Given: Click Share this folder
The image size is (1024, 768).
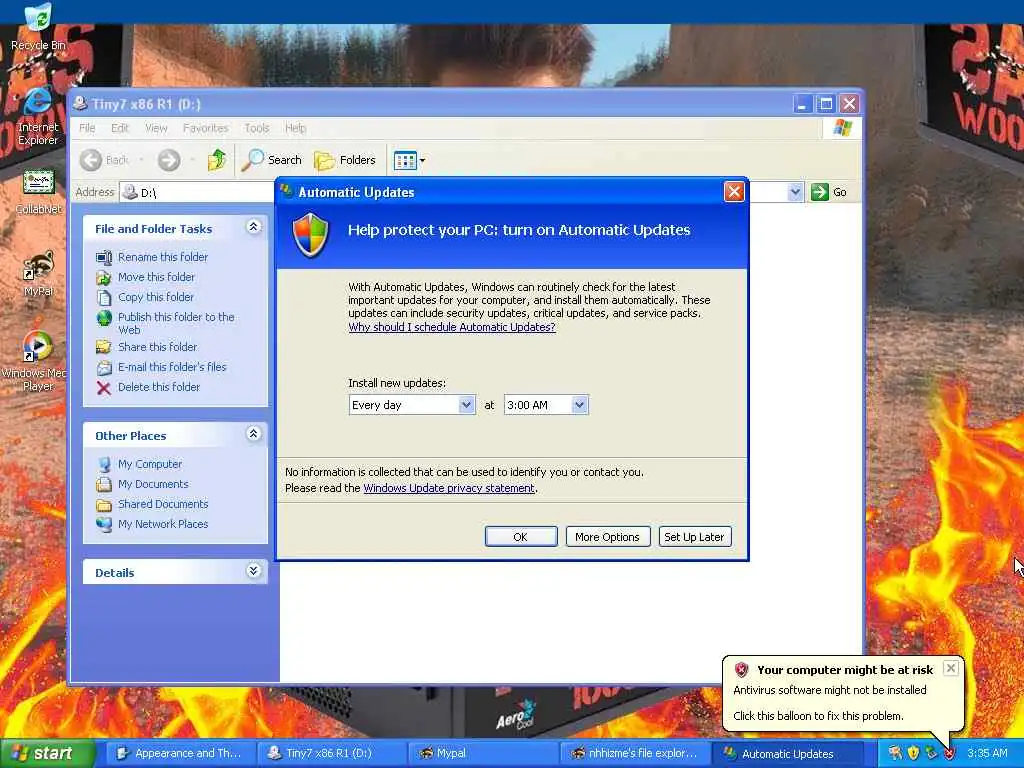Looking at the screenshot, I should coord(157,347).
